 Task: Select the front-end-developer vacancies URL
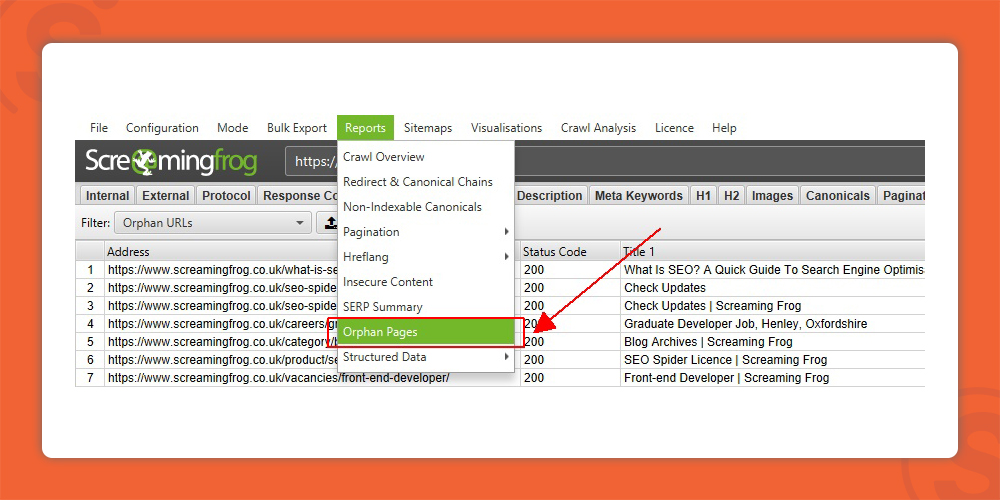pyautogui.click(x=279, y=378)
